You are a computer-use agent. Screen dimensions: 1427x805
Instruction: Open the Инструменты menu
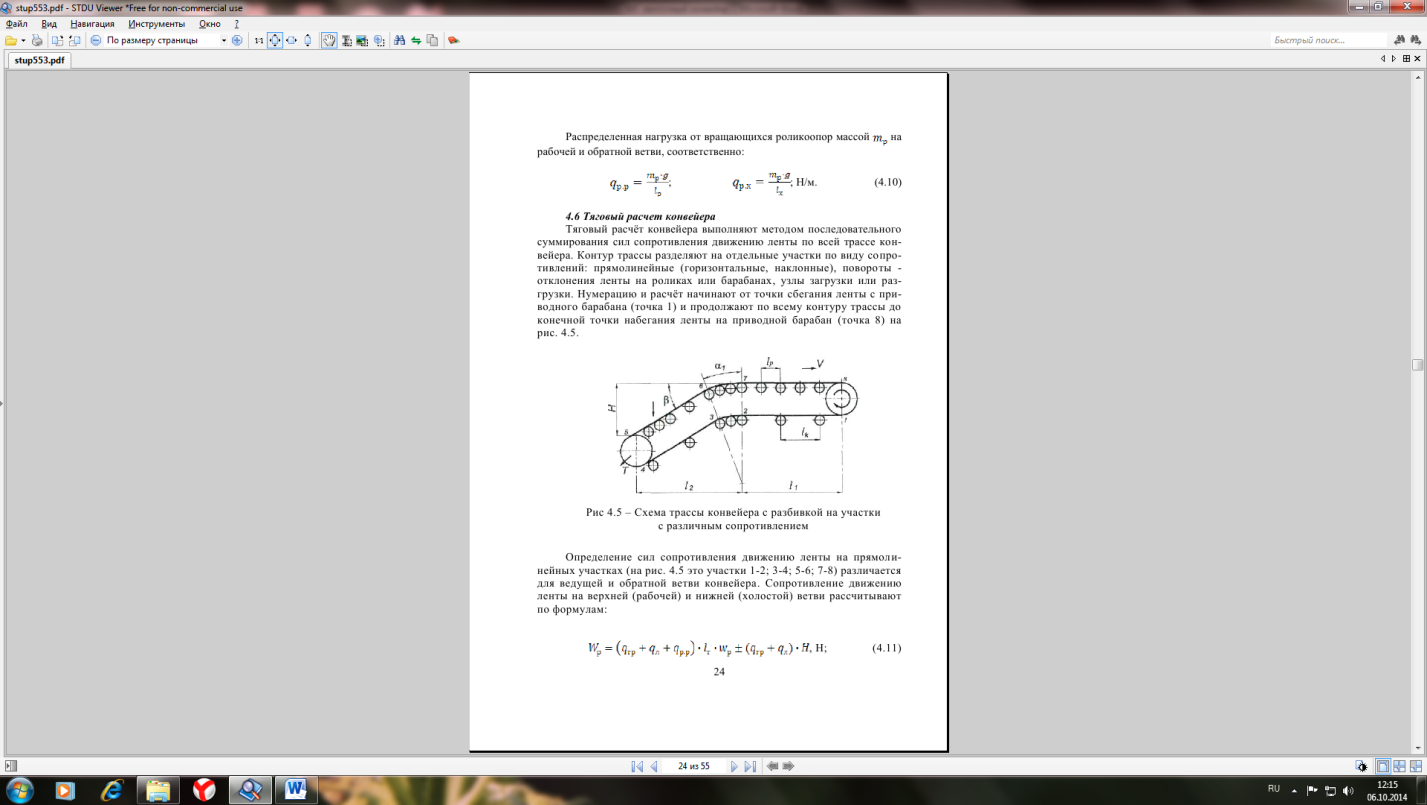click(x=157, y=23)
